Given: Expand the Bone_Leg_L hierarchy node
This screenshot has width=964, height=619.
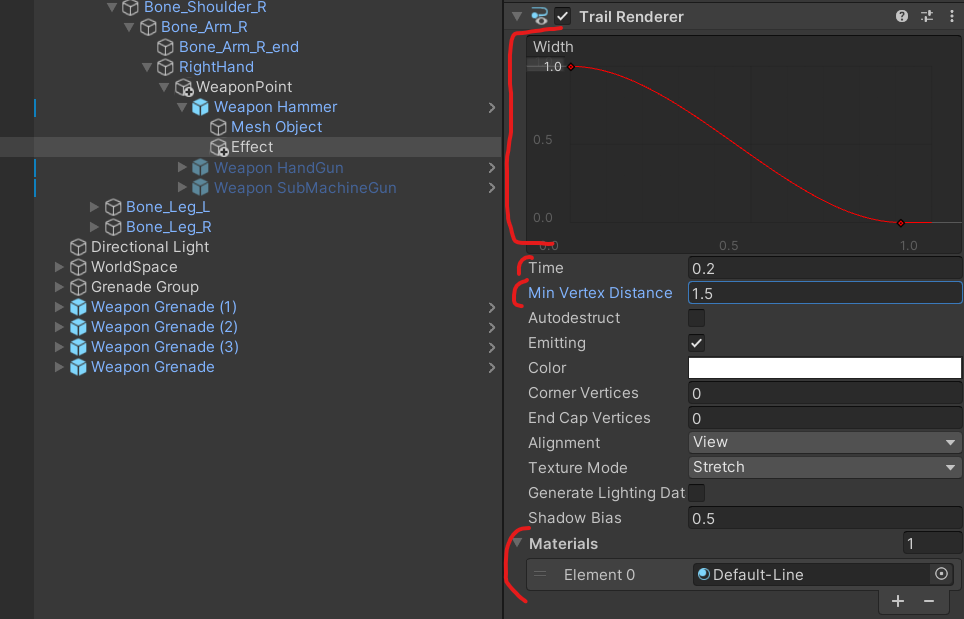Looking at the screenshot, I should tap(95, 207).
